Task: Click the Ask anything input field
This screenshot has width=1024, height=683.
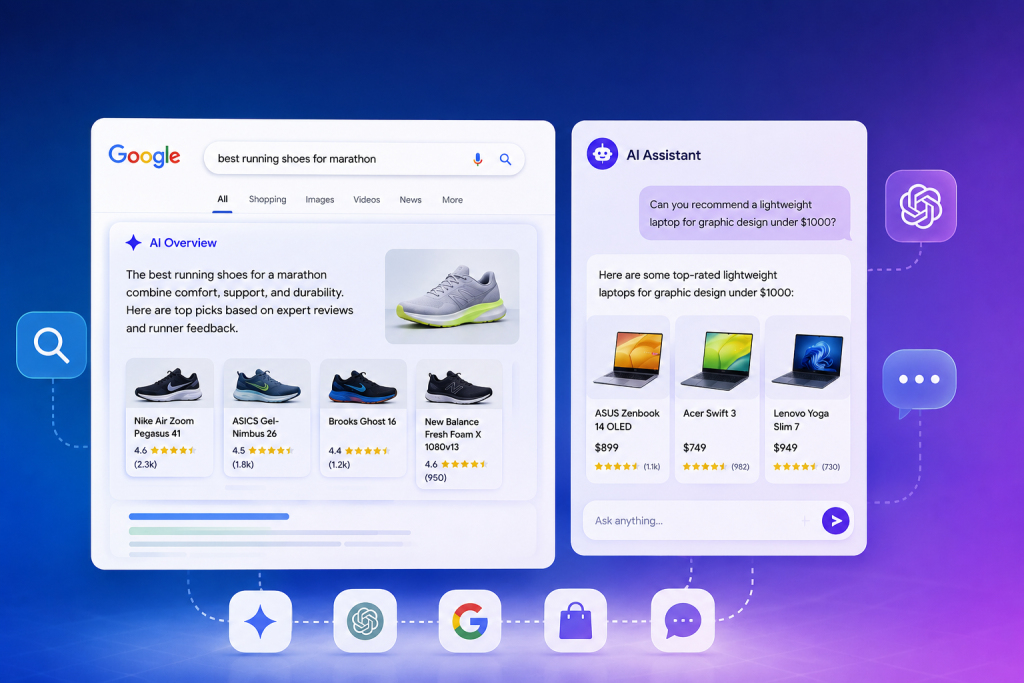Action: click(x=718, y=520)
